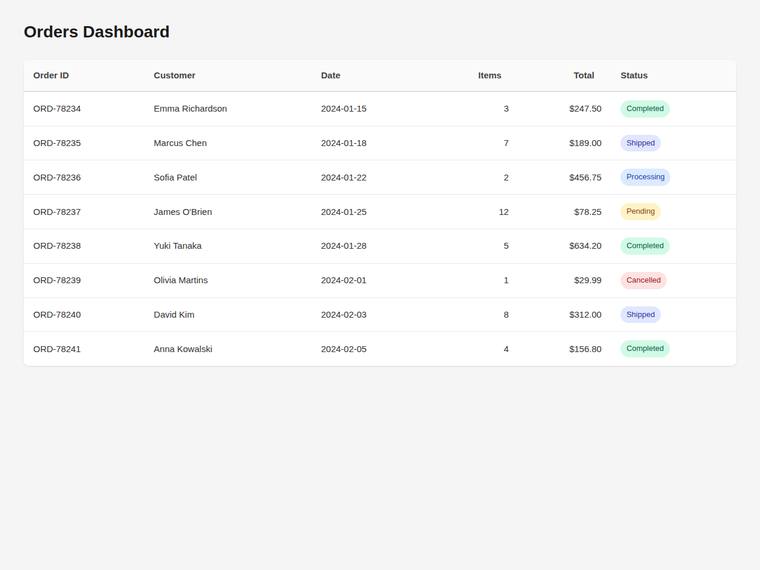Screen dimensions: 760x570
Task: Click customer name James O'Brien
Action: [183, 212]
